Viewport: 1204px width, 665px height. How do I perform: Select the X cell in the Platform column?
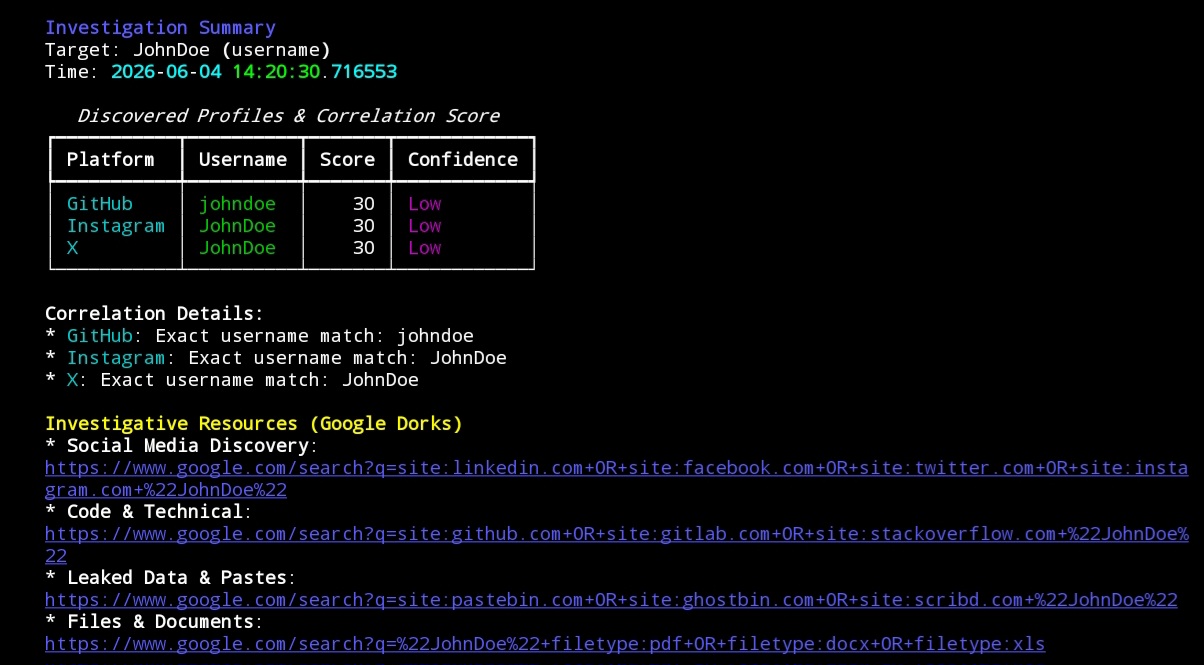pos(72,248)
